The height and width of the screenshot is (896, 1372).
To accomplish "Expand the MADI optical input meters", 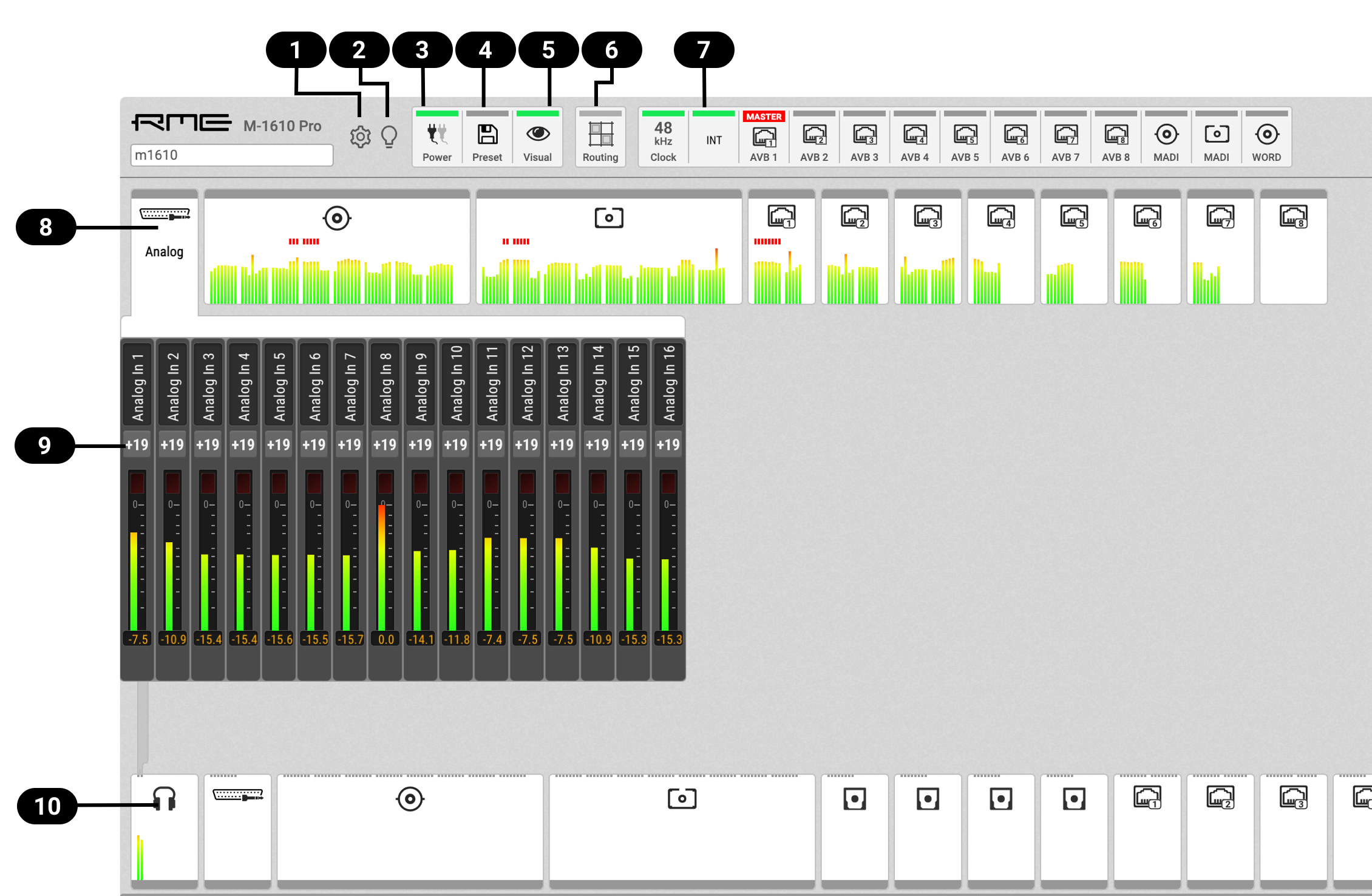I will 609,246.
